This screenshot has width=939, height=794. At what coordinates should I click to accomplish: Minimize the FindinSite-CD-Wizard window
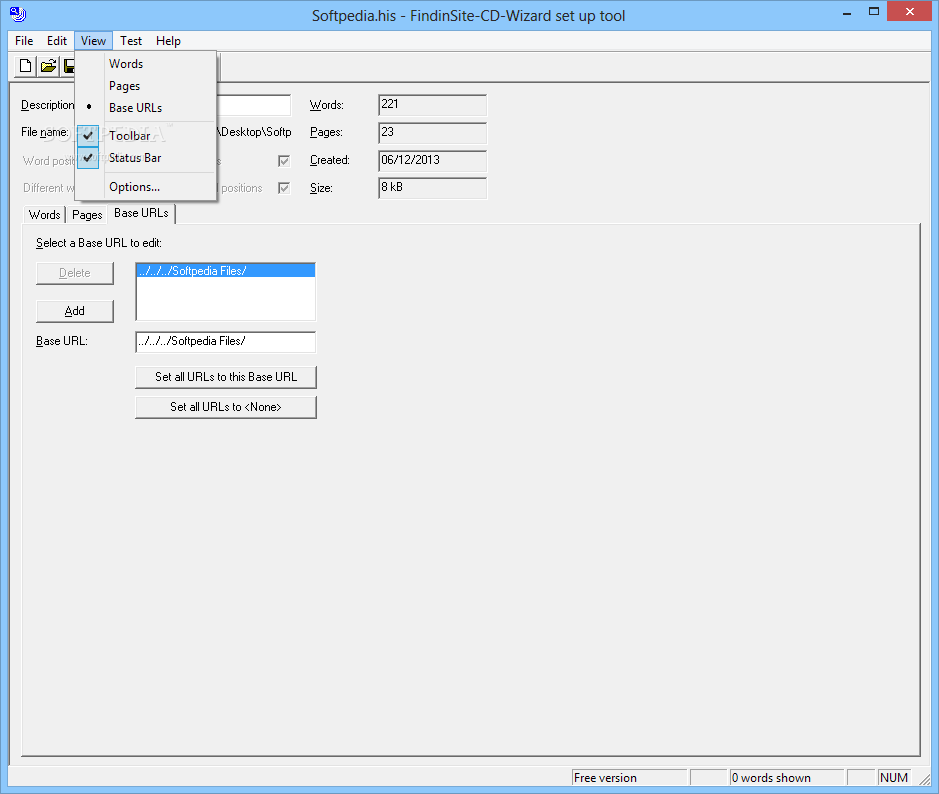pyautogui.click(x=847, y=13)
